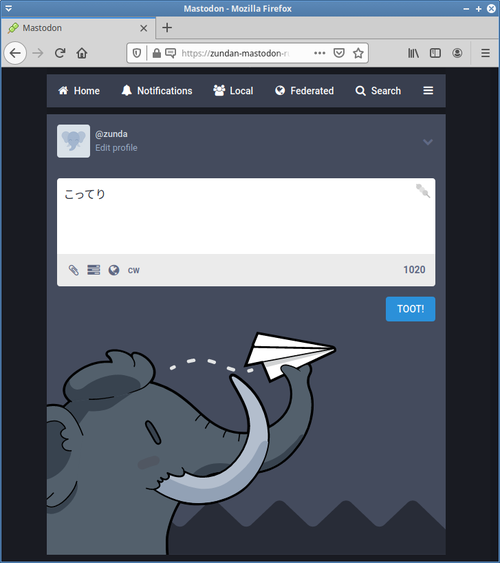Open the Notifications tab
Screen dimensions: 500x563
(157, 91)
